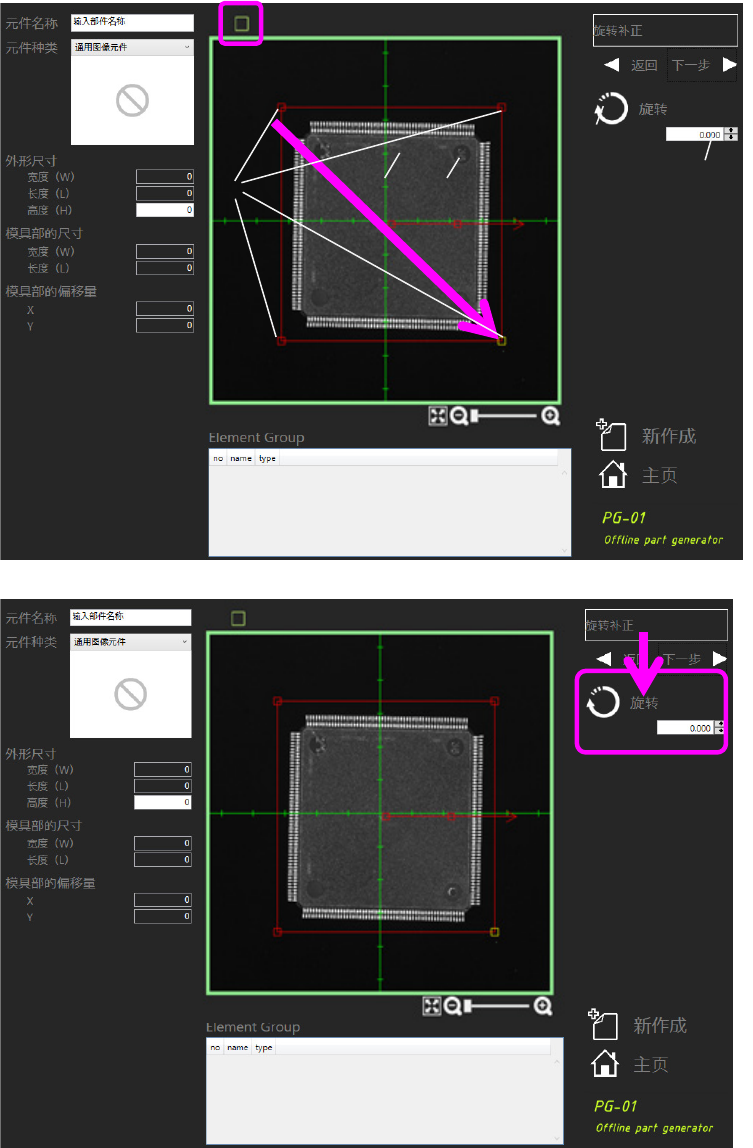Click the zoom slider under the upper image

click(x=505, y=416)
